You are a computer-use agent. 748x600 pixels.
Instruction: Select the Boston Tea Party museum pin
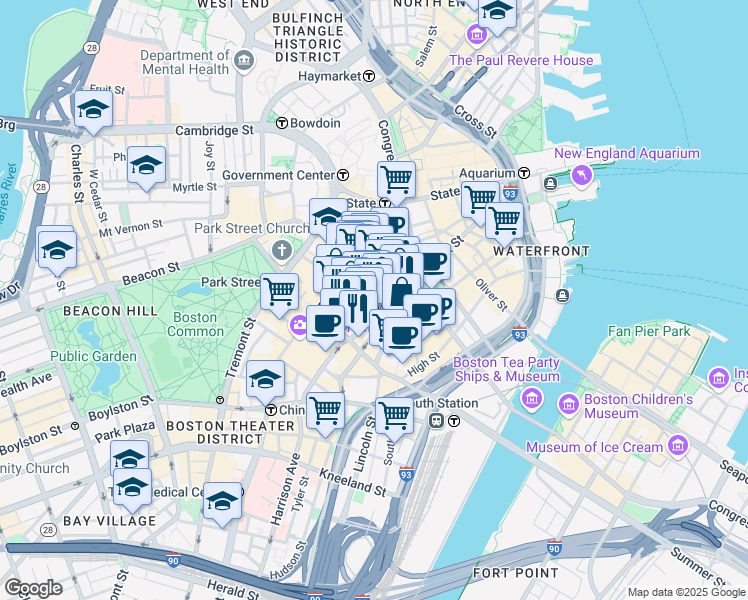click(531, 398)
